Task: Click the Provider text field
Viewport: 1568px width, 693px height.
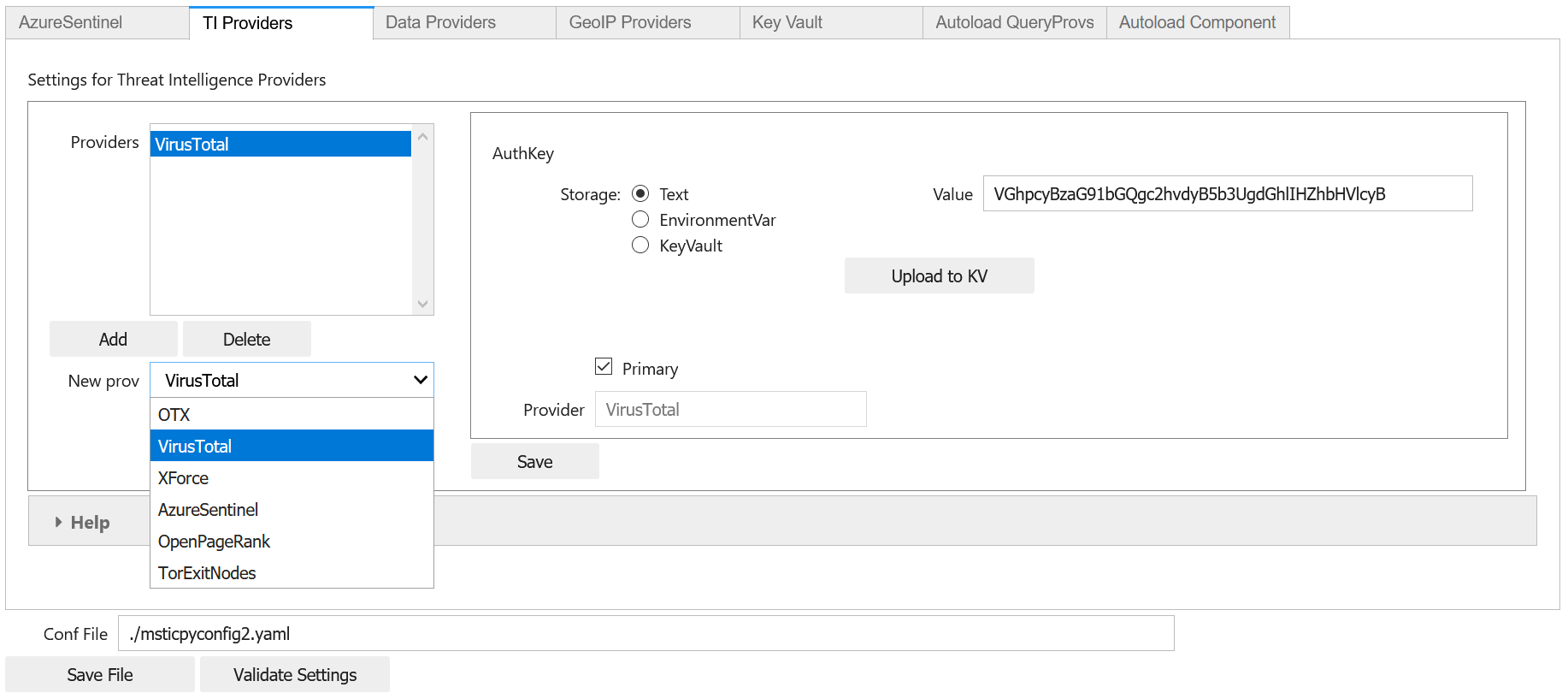Action: point(731,409)
